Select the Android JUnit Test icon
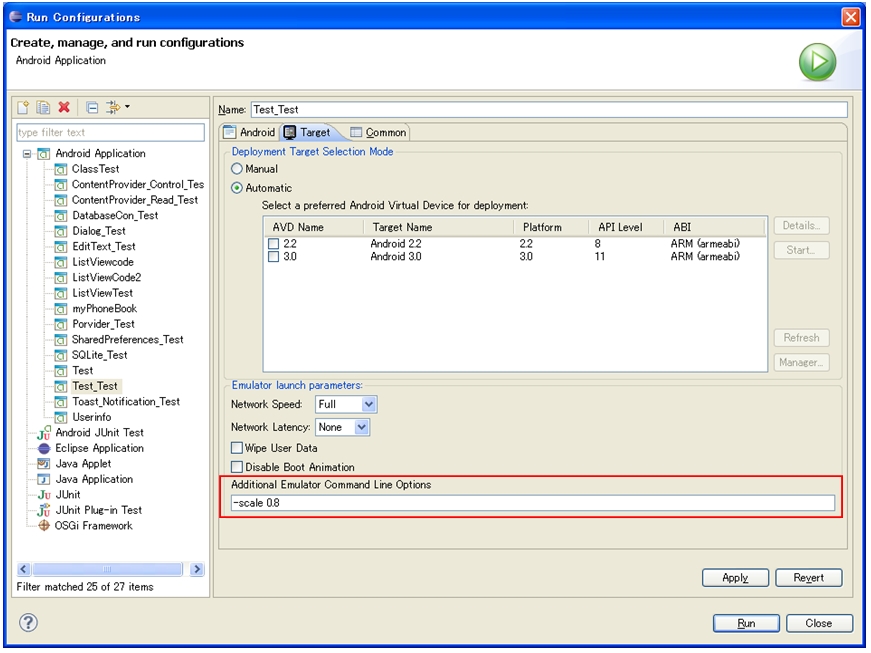Viewport: 871px width, 653px height. (x=43, y=433)
